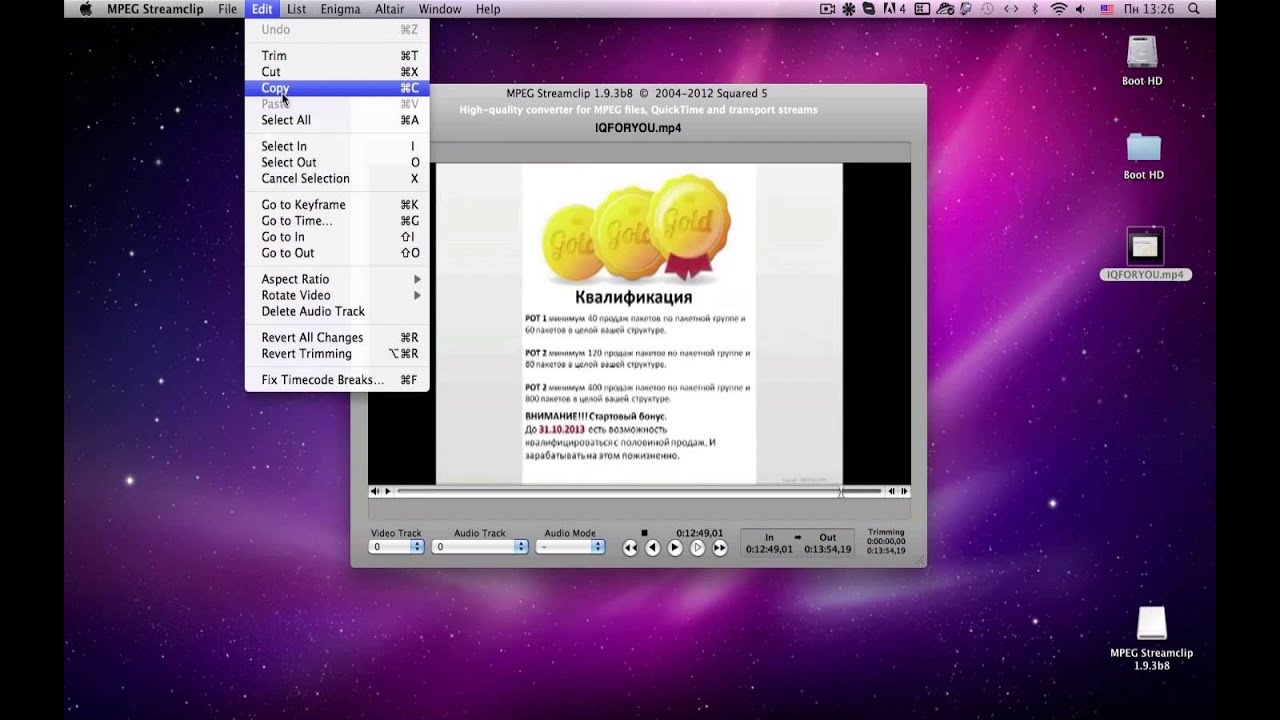Viewport: 1280px width, 720px height.
Task: Click the camera recorder menu bar icon
Action: pos(827,9)
